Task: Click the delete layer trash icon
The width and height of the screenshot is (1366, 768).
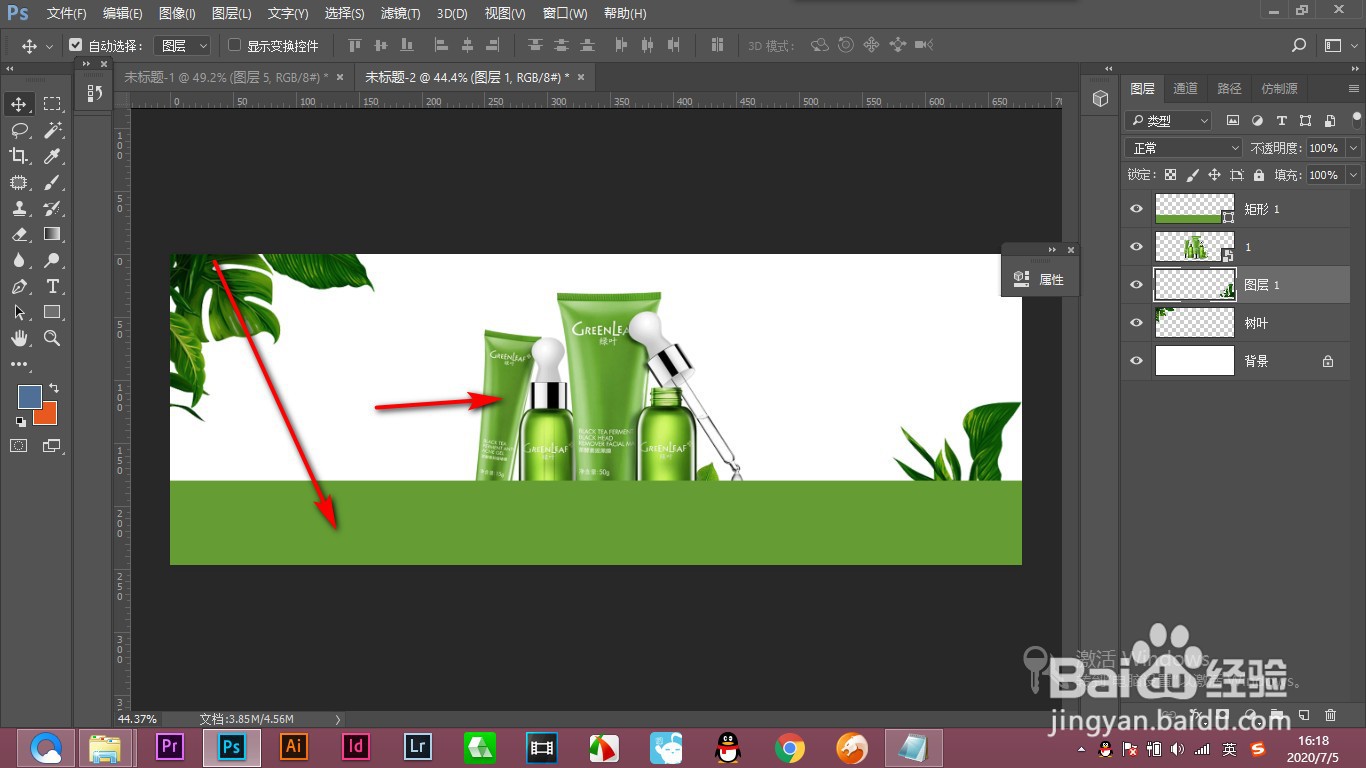Action: (x=1330, y=715)
